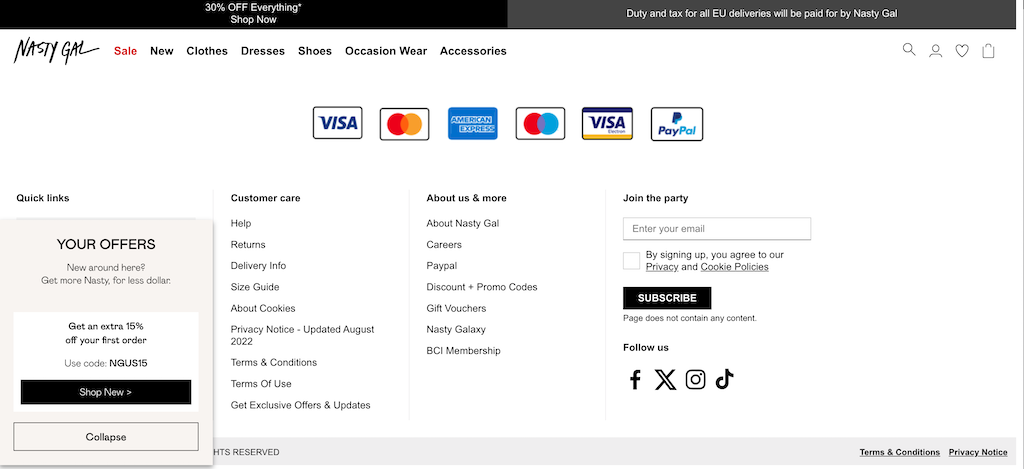
Task: Tick the newsletter privacy agreement checkbox
Action: [x=632, y=261]
